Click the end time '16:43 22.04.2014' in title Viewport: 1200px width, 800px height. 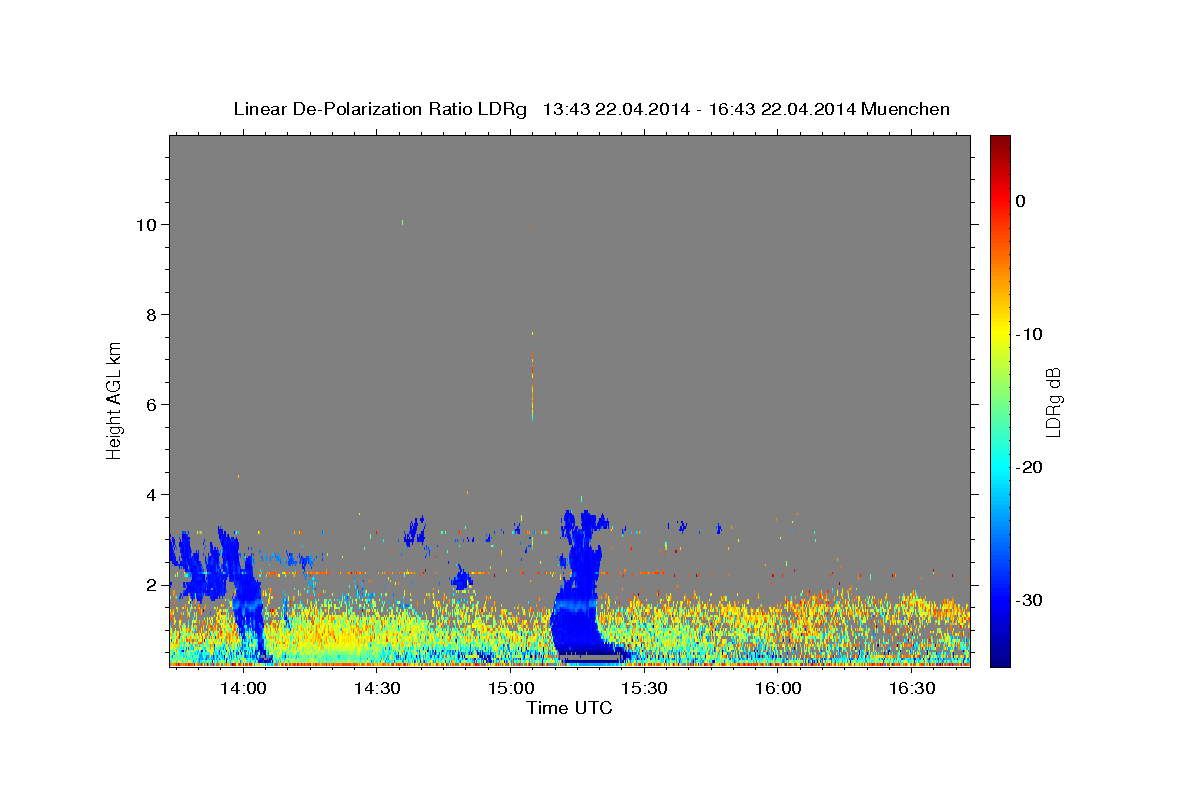pos(783,109)
